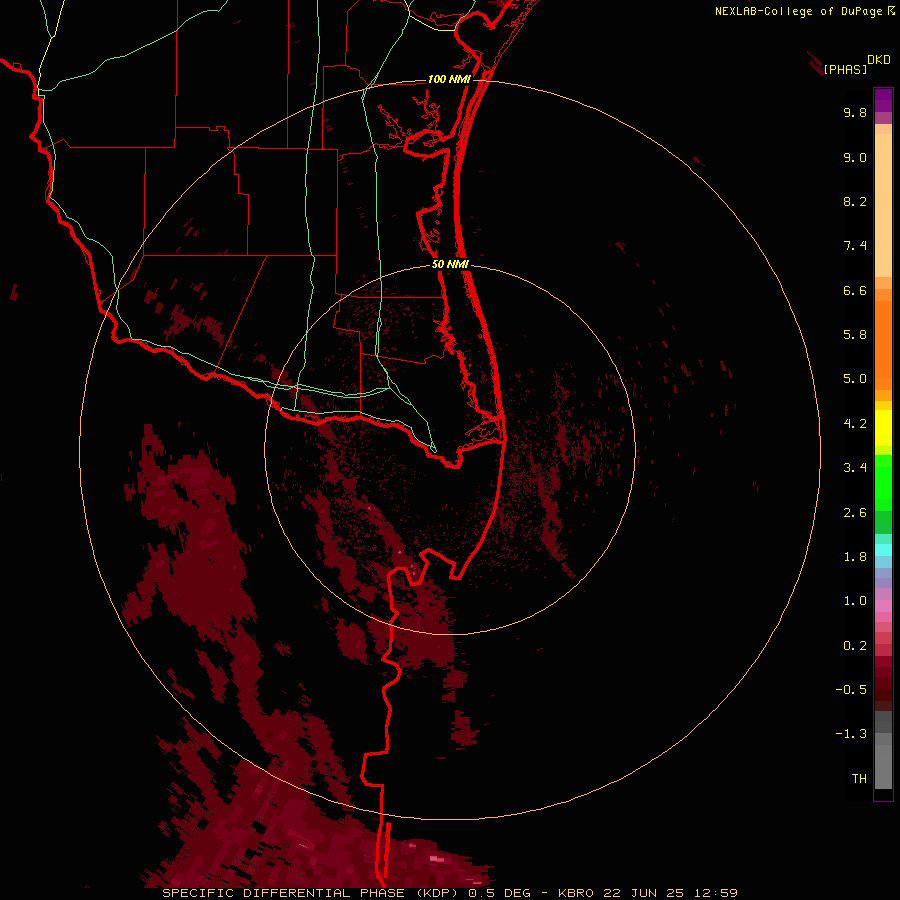The image size is (900, 900).
Task: Click the -1.3 scale value
Action: pyautogui.click(x=851, y=734)
